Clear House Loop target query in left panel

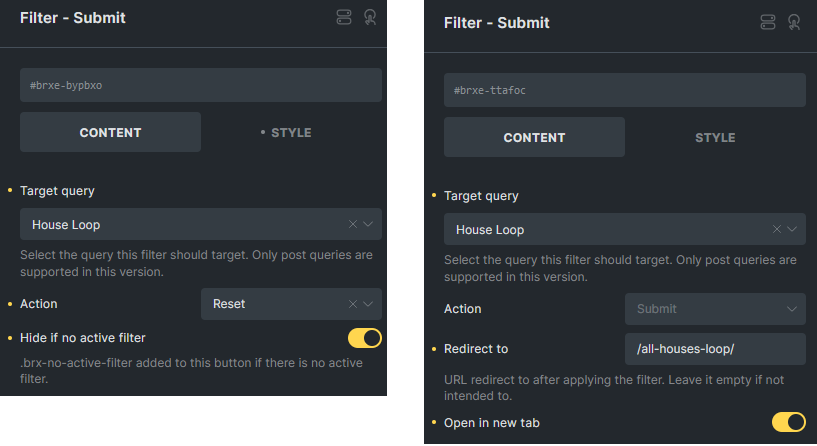353,224
